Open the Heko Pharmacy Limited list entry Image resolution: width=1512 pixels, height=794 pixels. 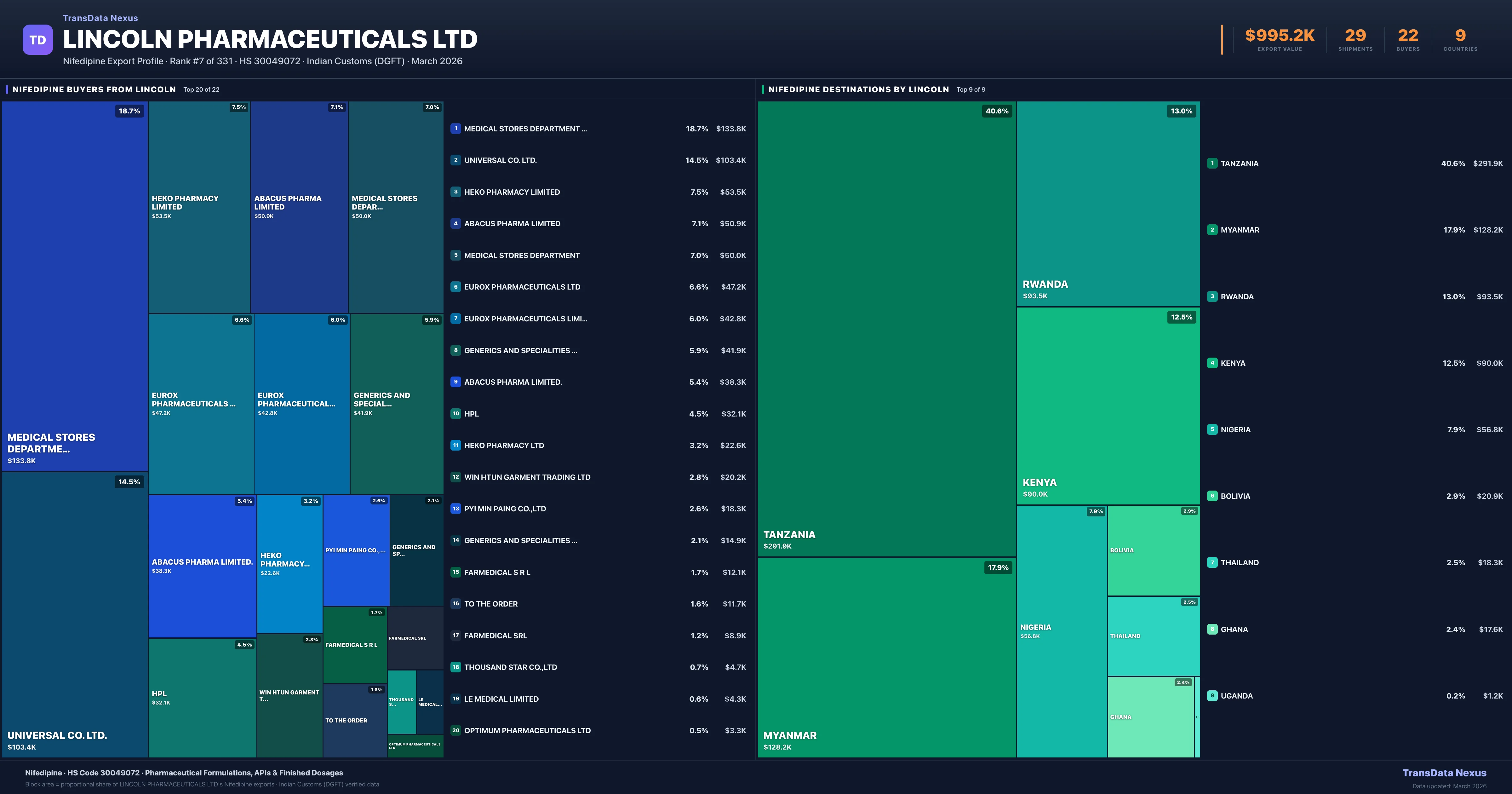pos(512,192)
